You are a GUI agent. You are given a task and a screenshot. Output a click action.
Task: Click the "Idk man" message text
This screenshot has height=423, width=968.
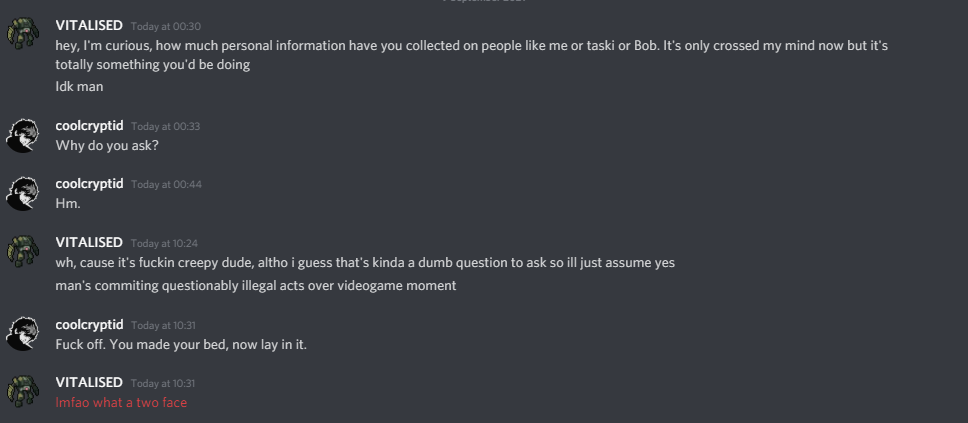pos(80,87)
